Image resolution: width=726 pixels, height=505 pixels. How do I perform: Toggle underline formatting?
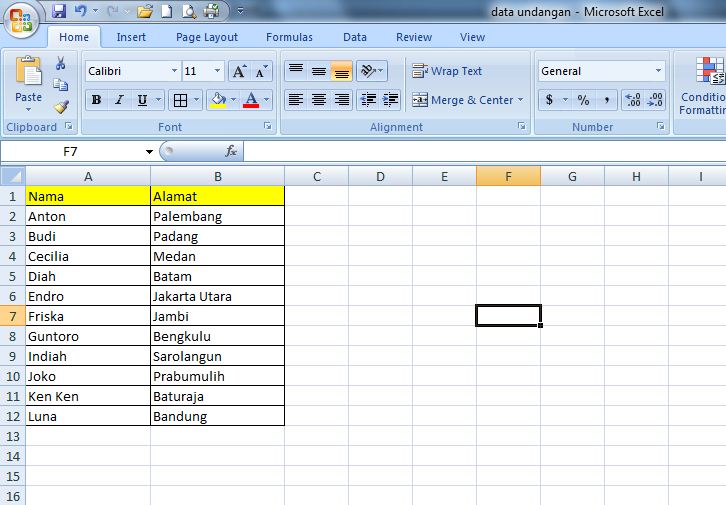coord(142,100)
